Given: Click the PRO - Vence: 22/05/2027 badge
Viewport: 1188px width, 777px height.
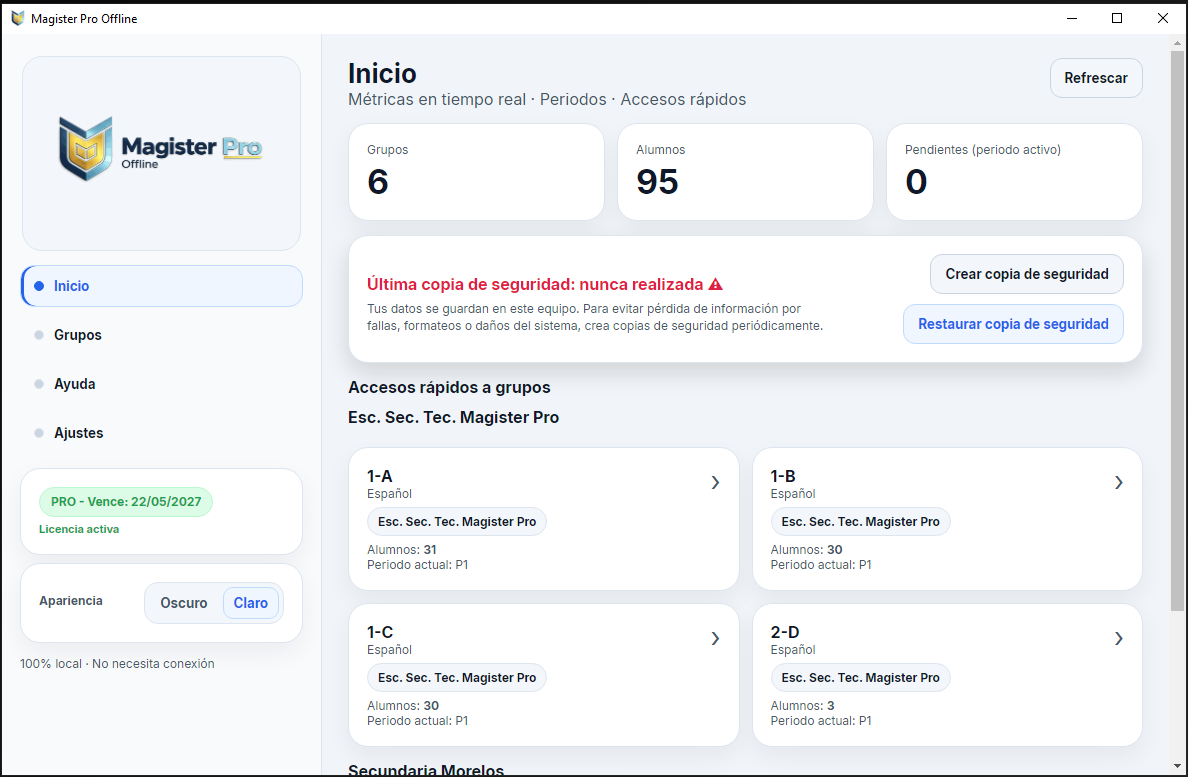Looking at the screenshot, I should point(126,501).
